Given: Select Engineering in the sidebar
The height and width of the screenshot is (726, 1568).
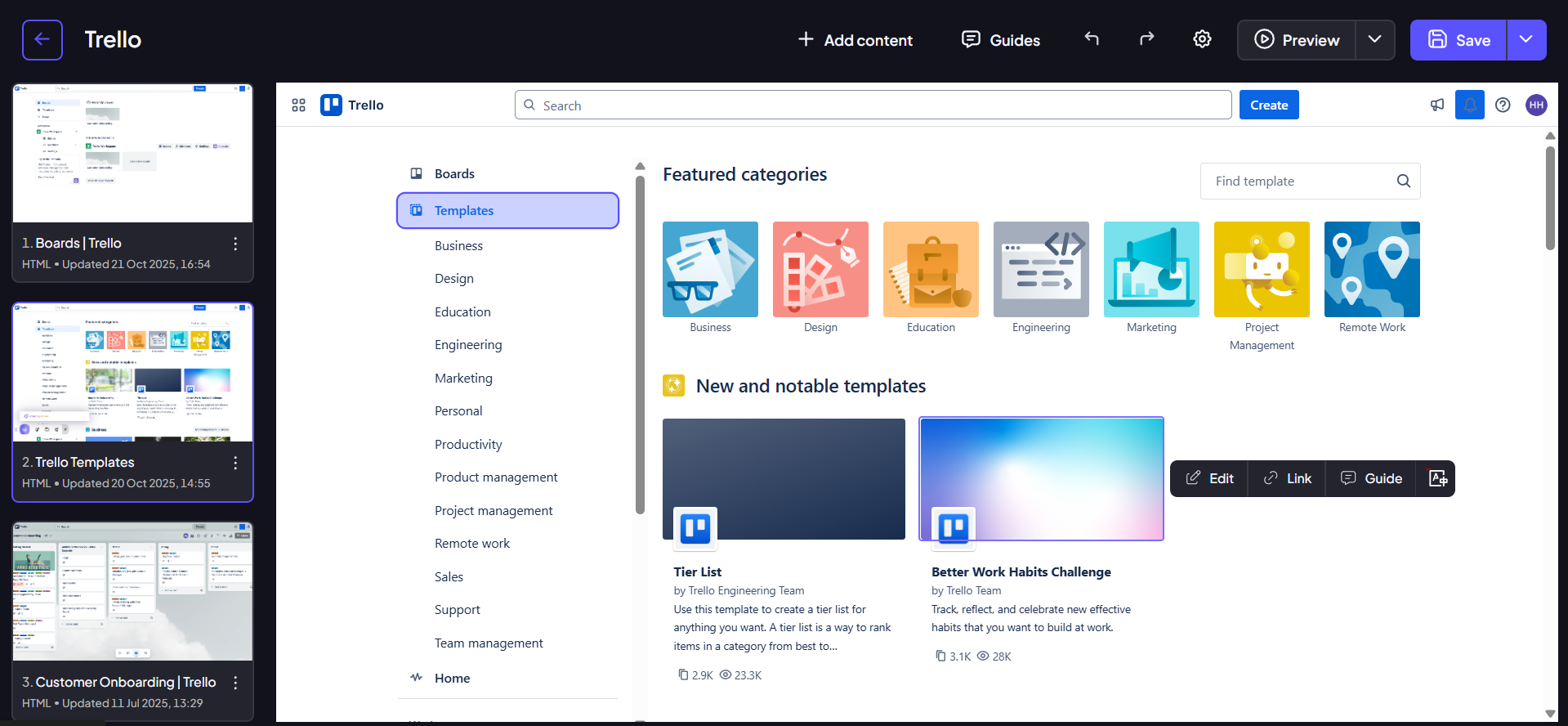Looking at the screenshot, I should [468, 344].
